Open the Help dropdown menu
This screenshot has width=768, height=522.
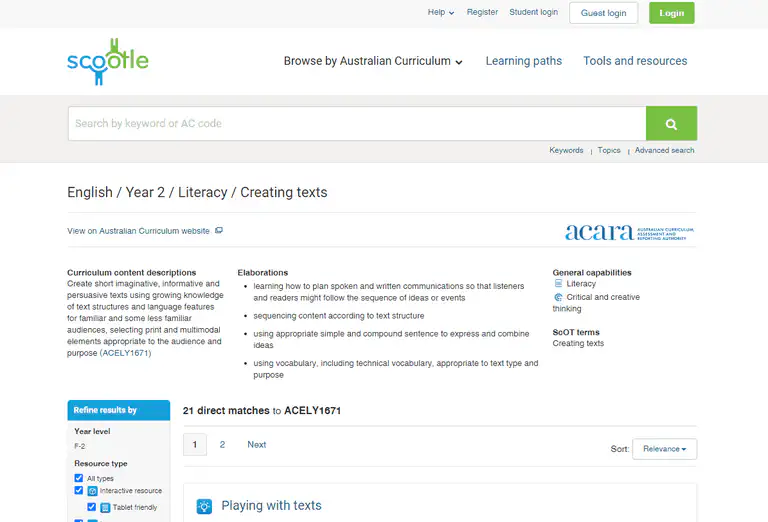click(440, 13)
